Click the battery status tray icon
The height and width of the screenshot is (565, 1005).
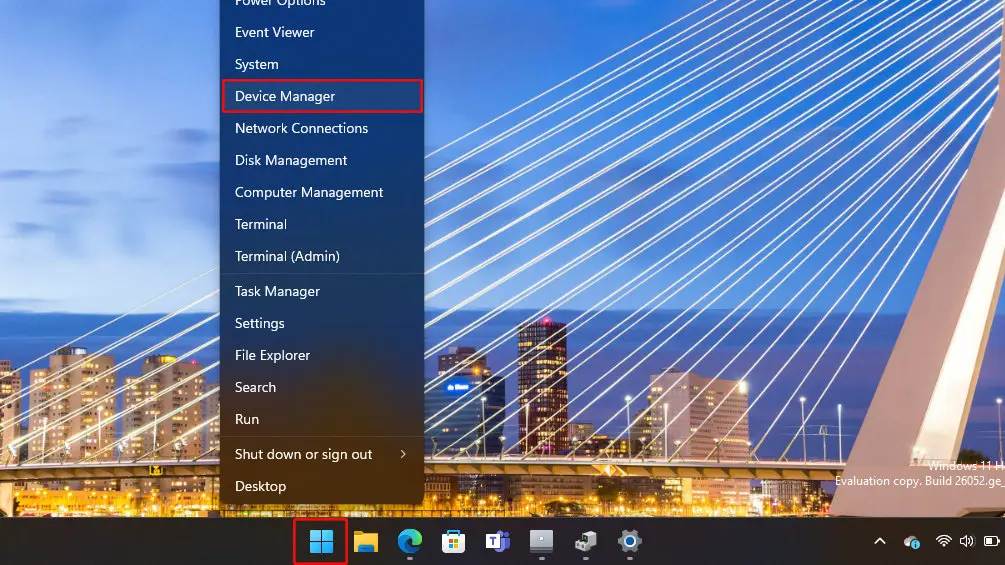(991, 541)
